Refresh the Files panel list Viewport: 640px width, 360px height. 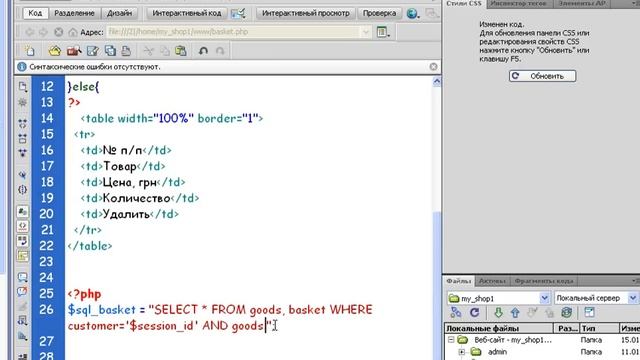(x=474, y=313)
